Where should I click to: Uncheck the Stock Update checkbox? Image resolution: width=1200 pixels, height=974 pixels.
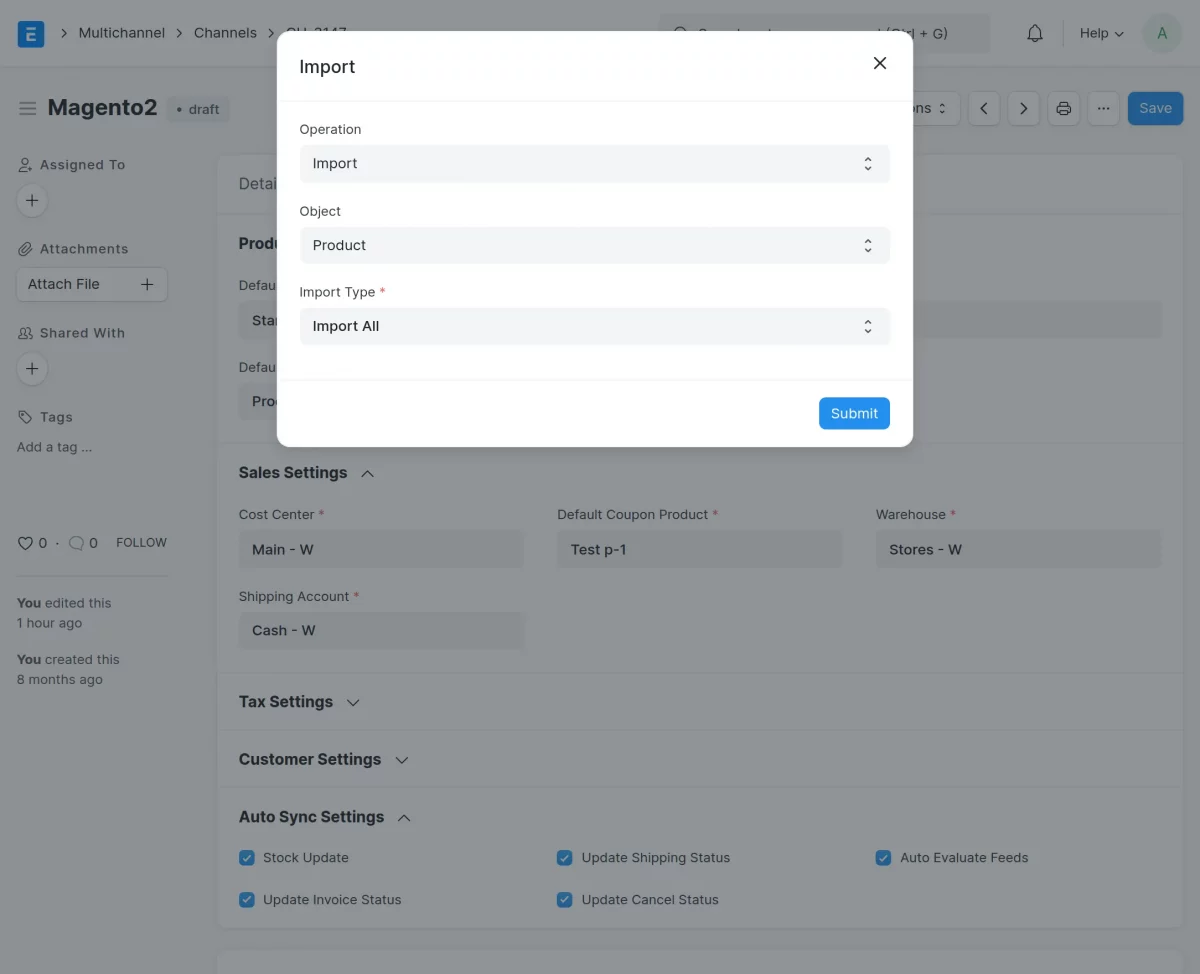pos(247,858)
